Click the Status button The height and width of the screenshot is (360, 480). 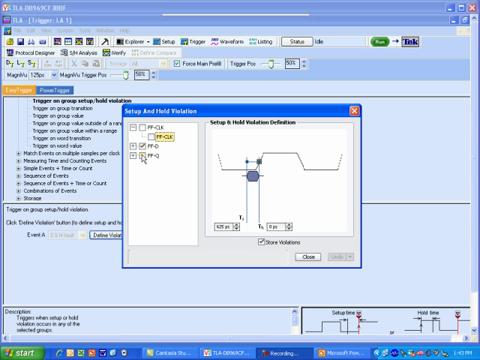297,42
